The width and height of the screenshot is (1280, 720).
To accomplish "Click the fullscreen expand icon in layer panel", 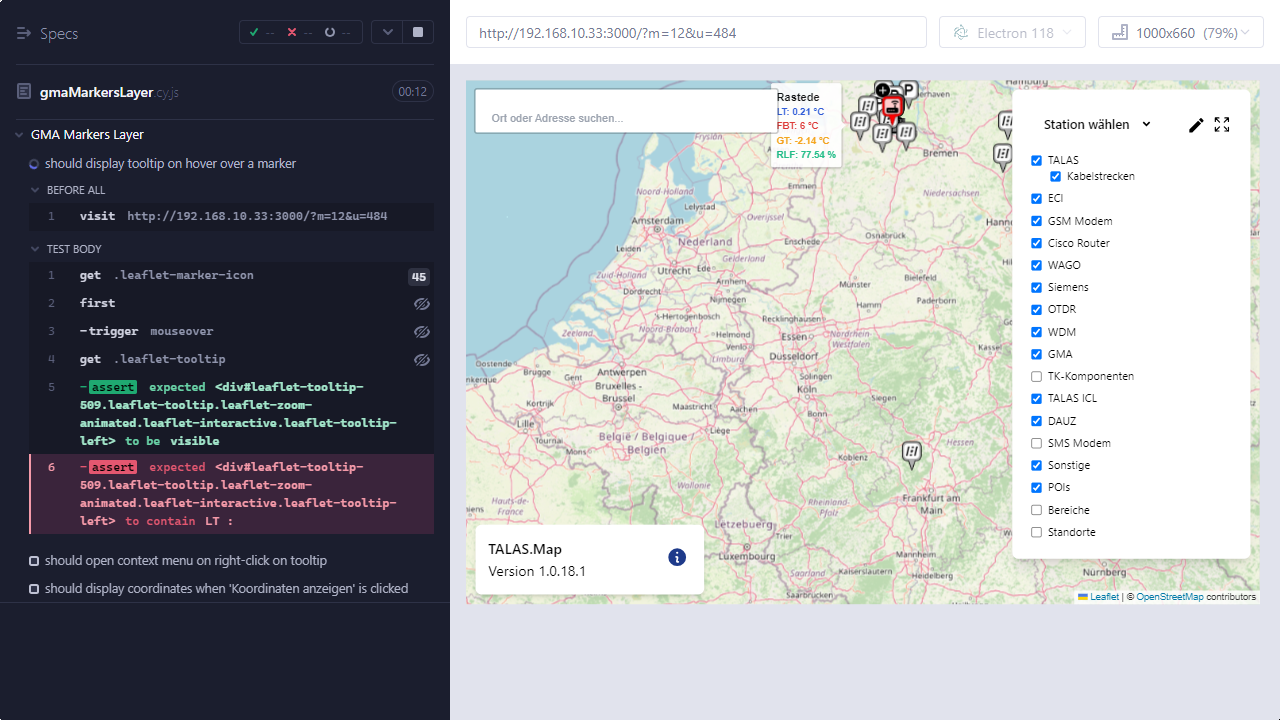I will click(1222, 125).
